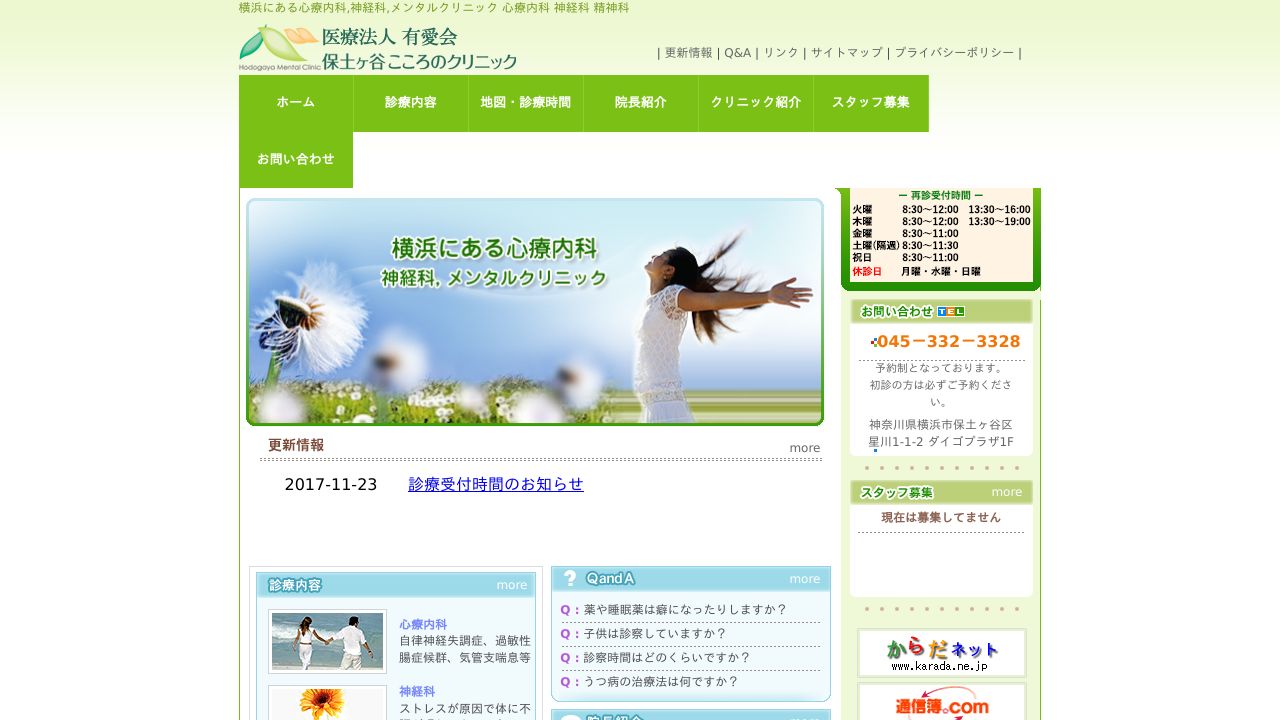Click the question mark icon on QandA header
This screenshot has width=1280, height=720.
tap(570, 578)
